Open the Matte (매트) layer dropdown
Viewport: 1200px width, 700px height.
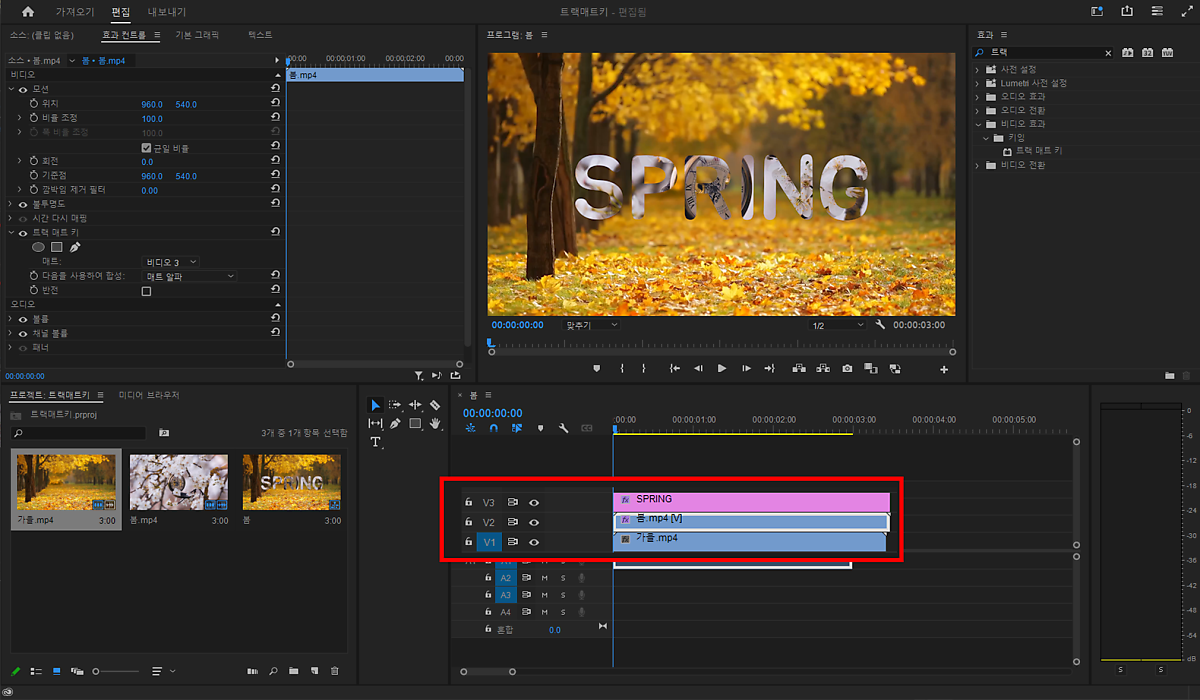click(171, 262)
